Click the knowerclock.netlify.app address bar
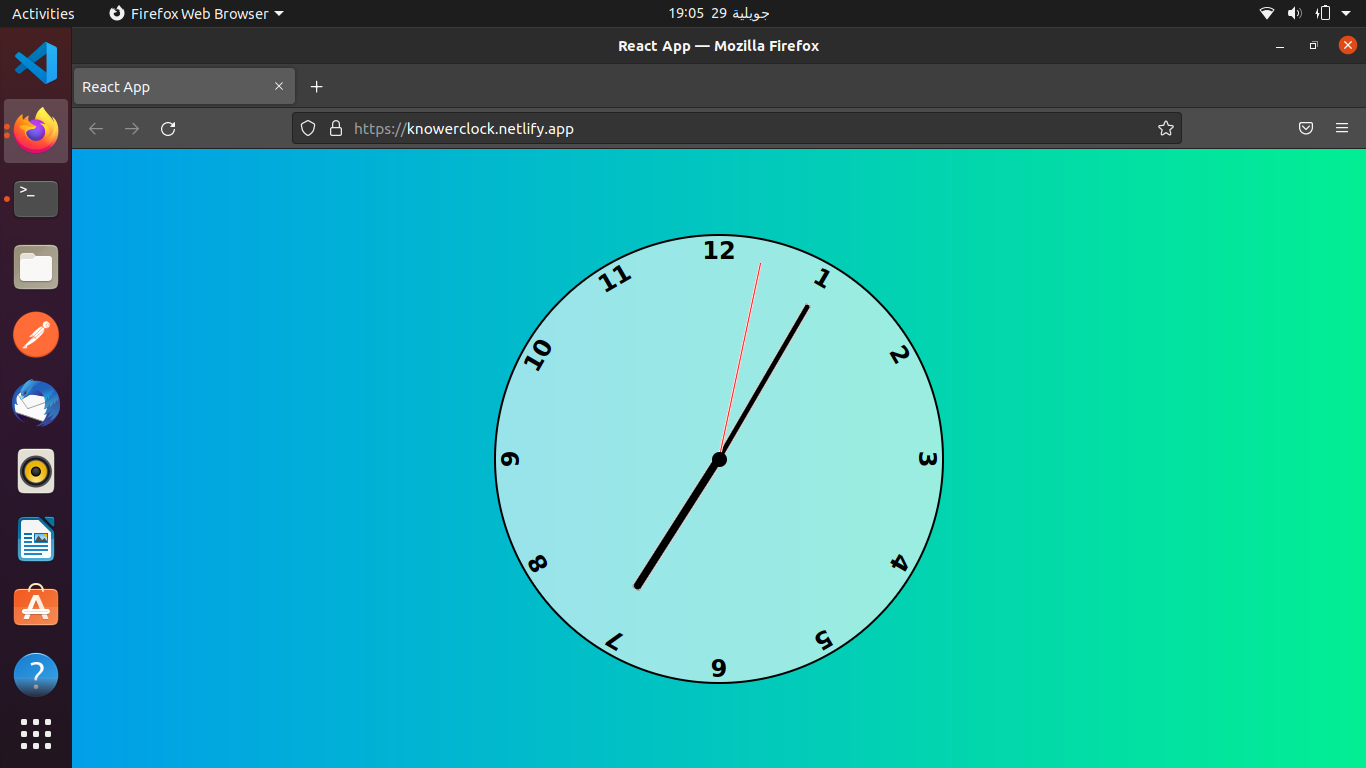The width and height of the screenshot is (1366, 768). [x=700, y=128]
